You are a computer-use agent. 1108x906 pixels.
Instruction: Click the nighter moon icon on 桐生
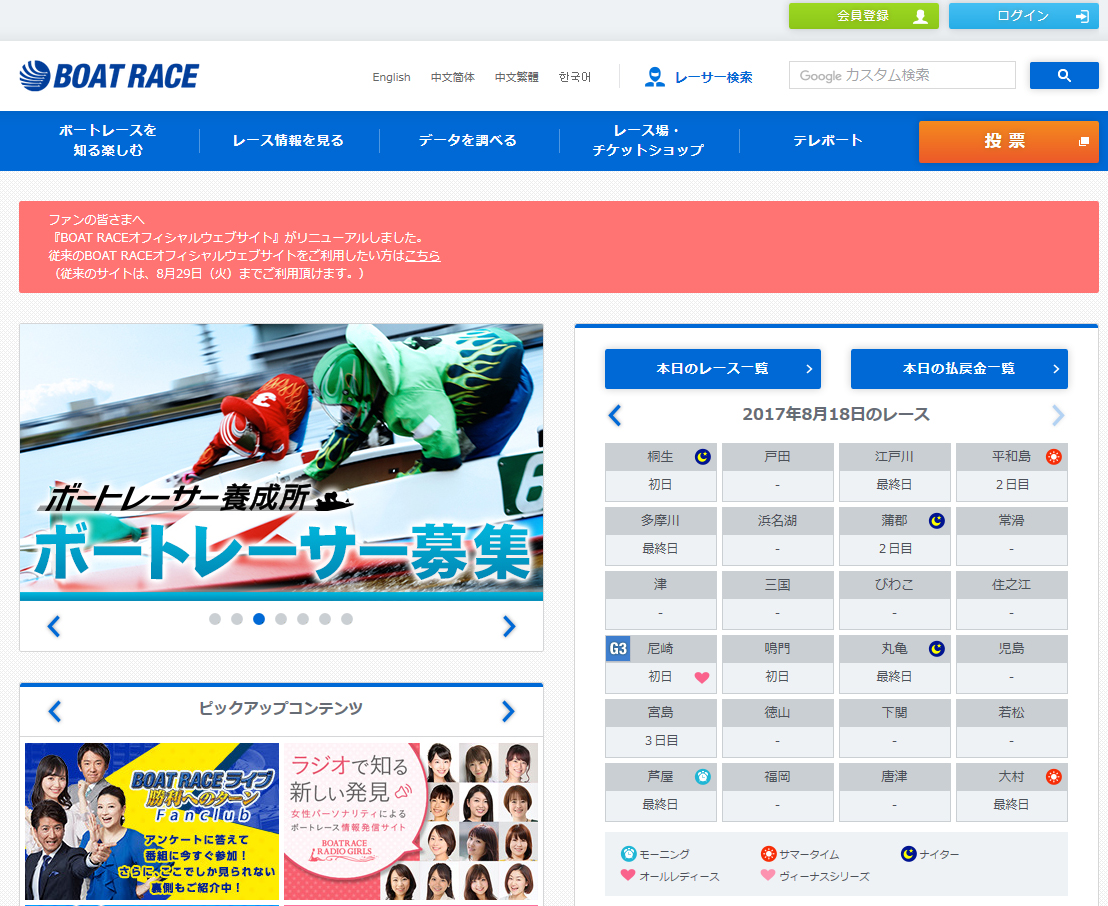point(702,457)
